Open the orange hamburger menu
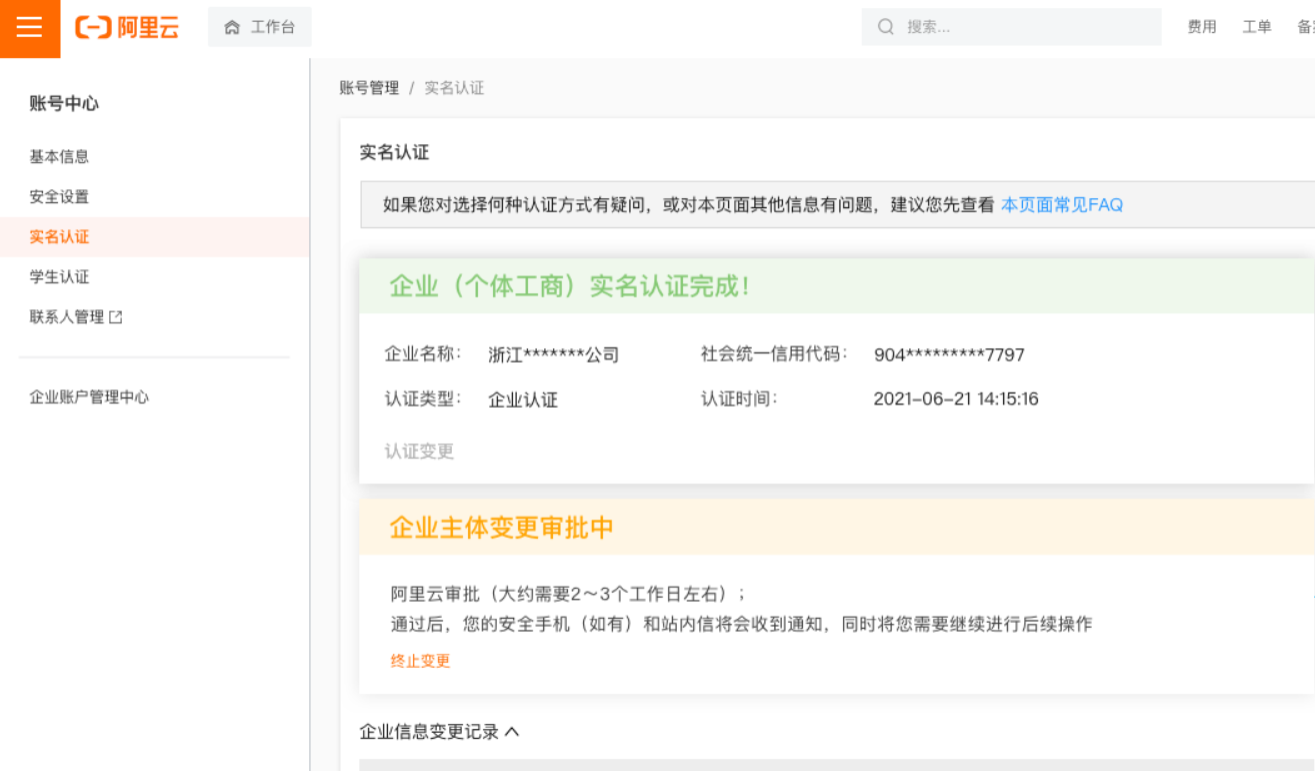The image size is (1315, 771). tap(30, 28)
